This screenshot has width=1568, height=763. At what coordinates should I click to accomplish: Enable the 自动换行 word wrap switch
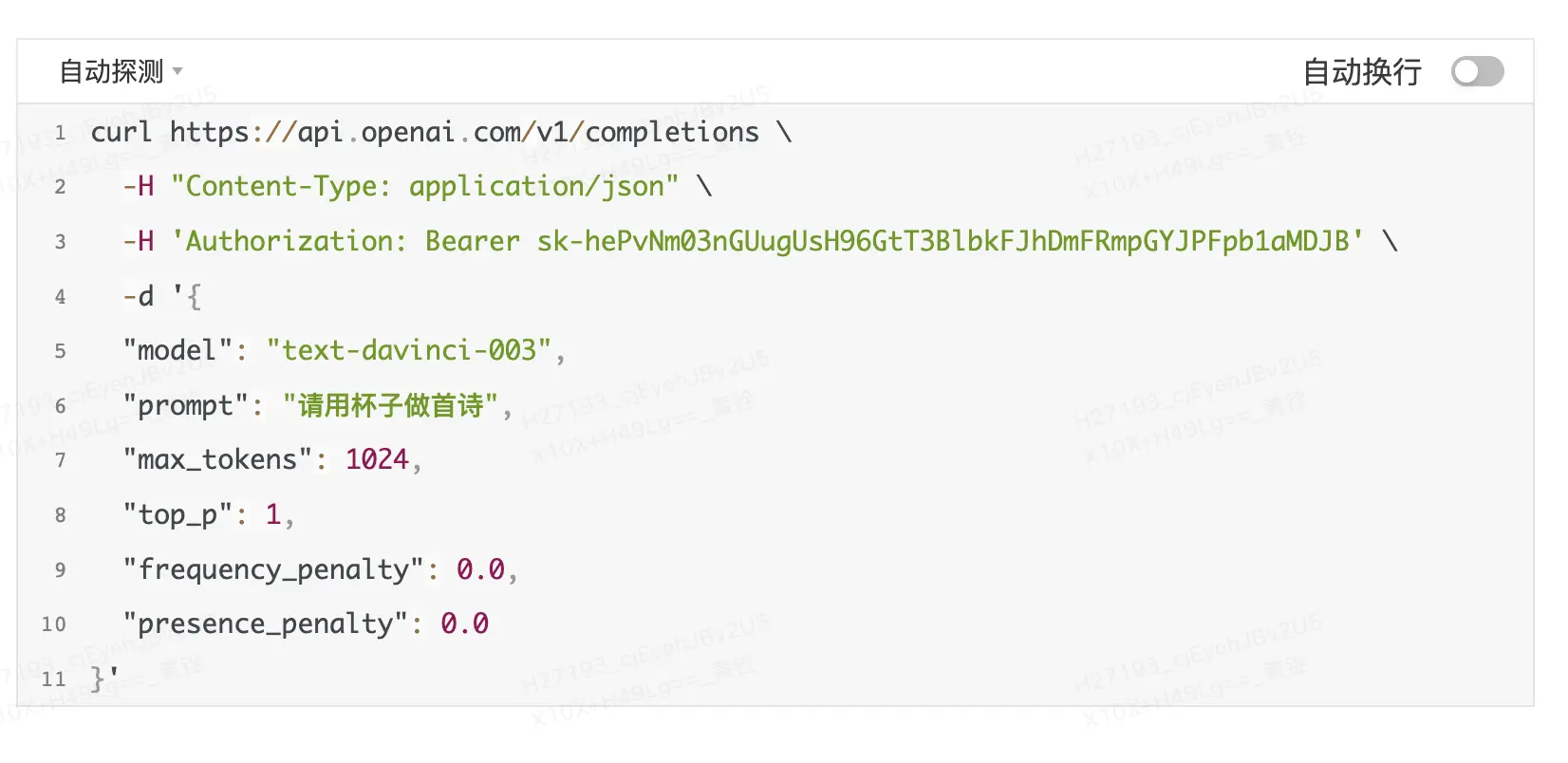(x=1477, y=71)
